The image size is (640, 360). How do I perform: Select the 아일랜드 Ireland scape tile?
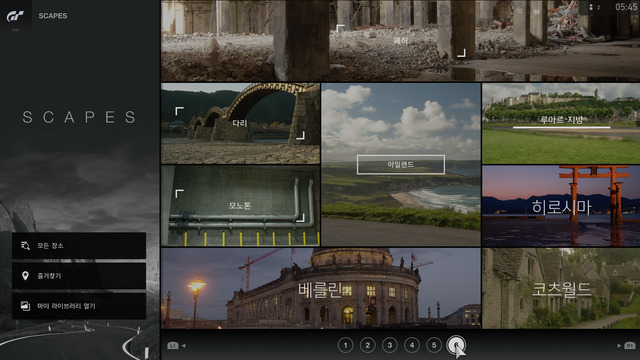click(x=401, y=164)
